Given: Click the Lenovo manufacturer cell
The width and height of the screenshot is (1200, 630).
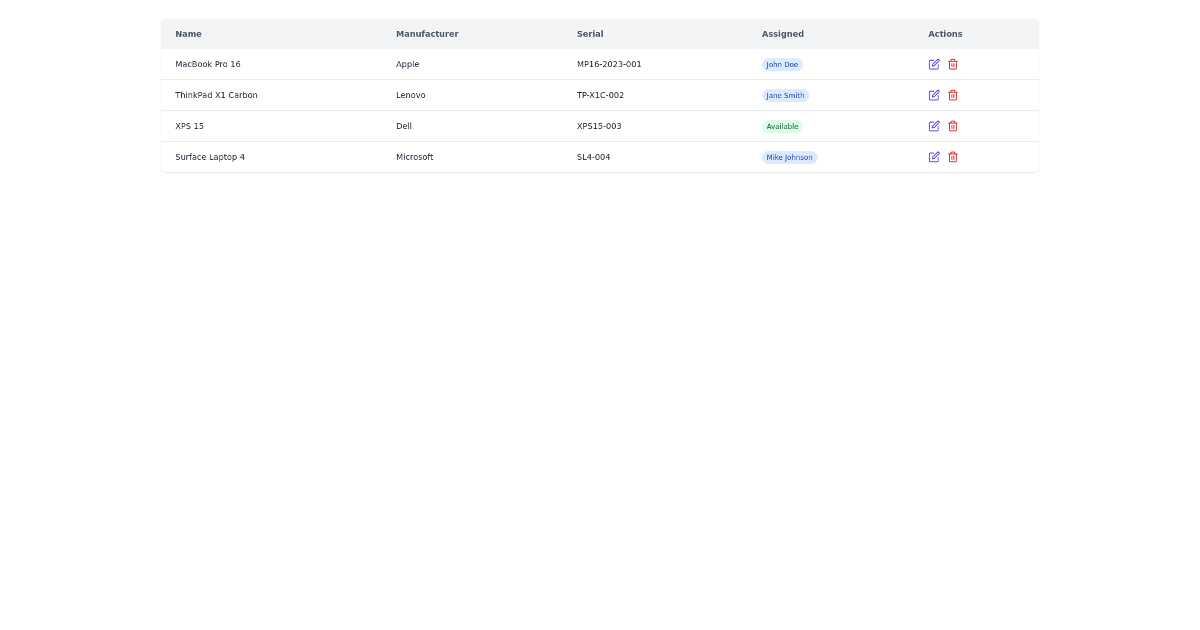Looking at the screenshot, I should point(411,95).
